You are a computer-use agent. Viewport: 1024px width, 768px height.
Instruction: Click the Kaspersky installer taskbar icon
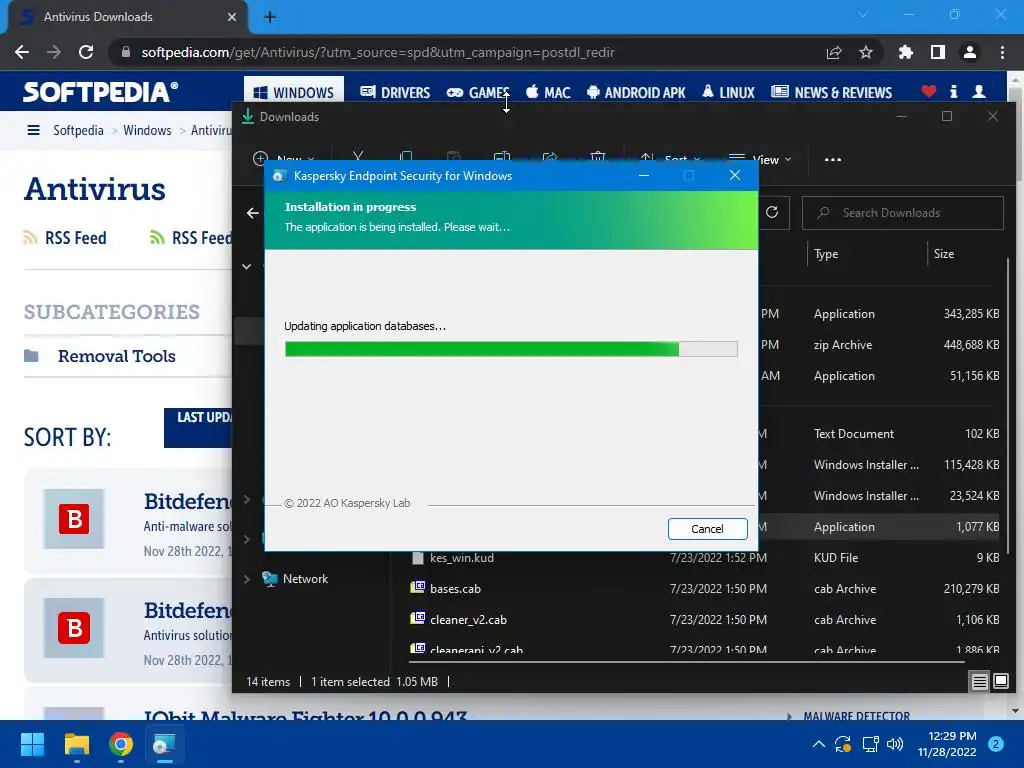(164, 744)
